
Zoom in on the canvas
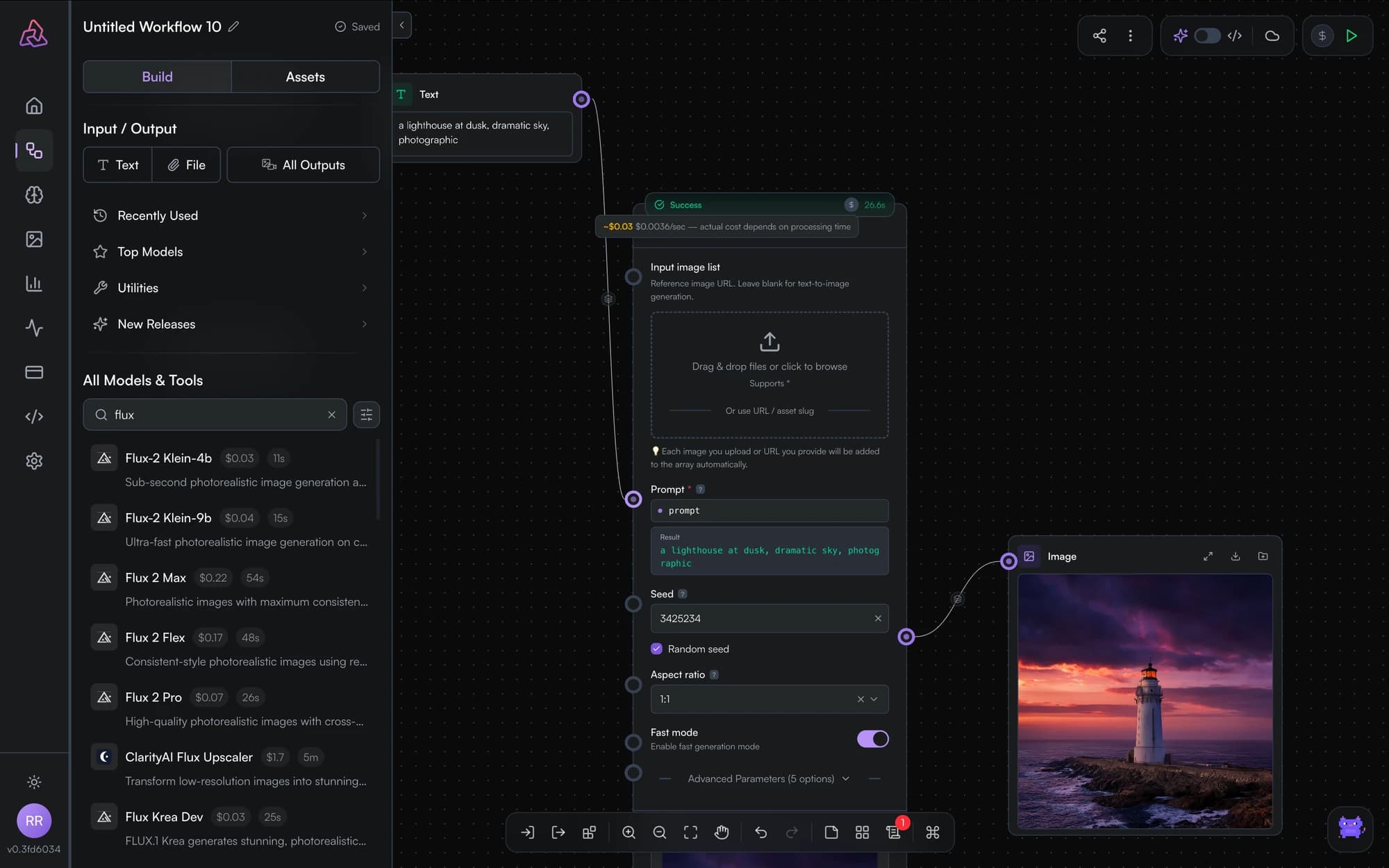[x=629, y=832]
